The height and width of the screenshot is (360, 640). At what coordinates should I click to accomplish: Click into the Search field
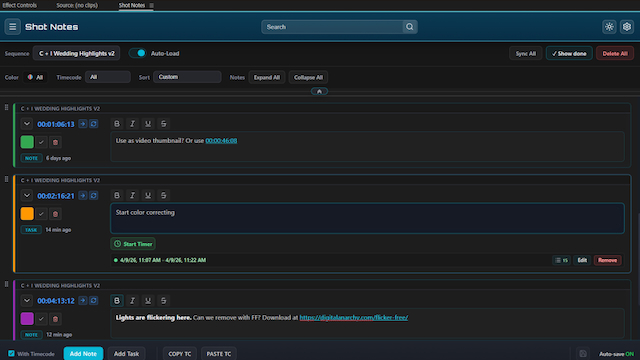click(332, 27)
